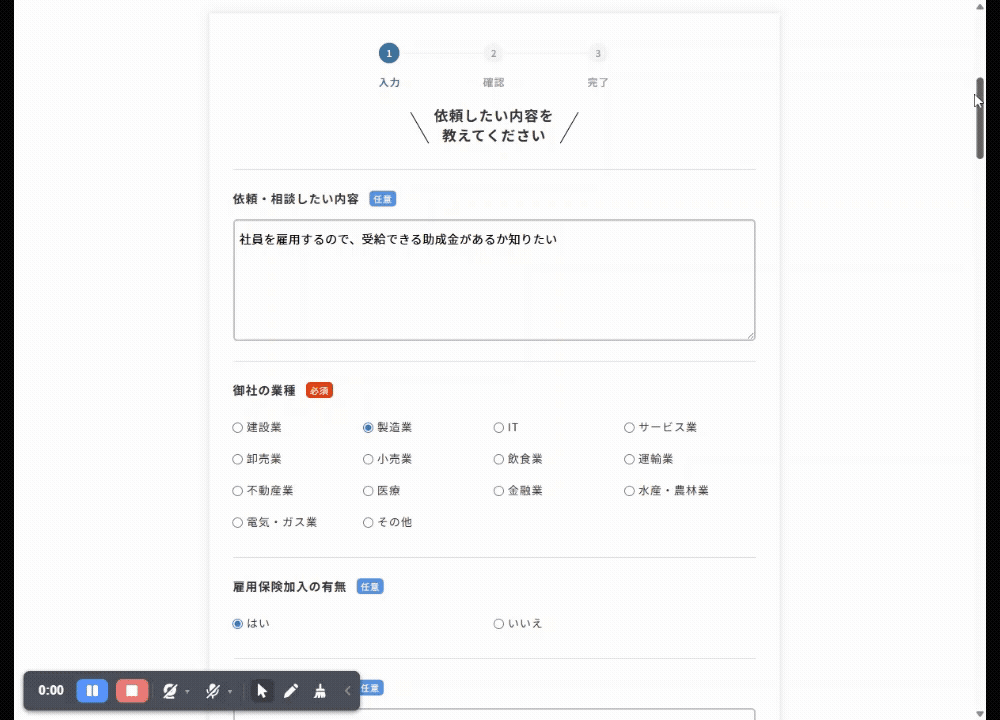Viewport: 1000px width, 720px height.
Task: Select 建設業 radio button
Action: pyautogui.click(x=238, y=427)
